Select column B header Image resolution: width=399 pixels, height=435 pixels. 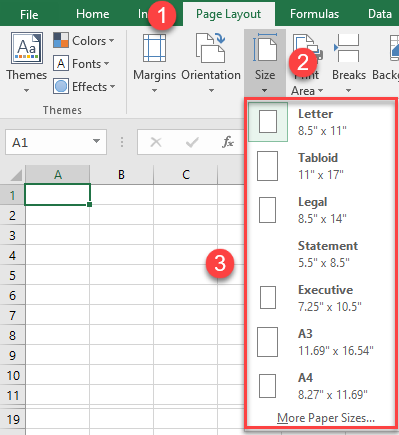[121, 175]
